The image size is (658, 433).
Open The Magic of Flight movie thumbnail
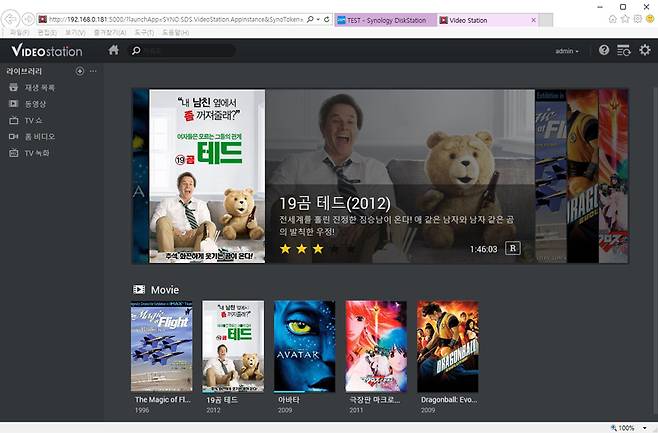162,346
